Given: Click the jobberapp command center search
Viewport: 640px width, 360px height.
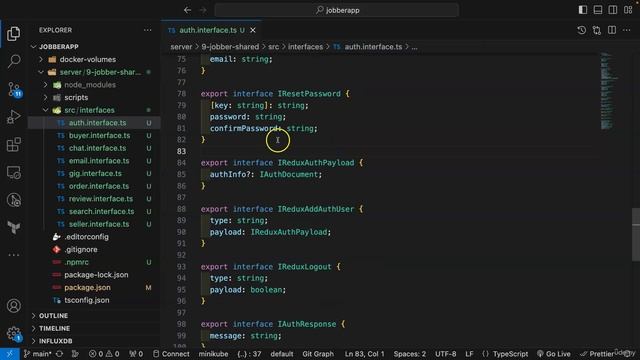Looking at the screenshot, I should (x=337, y=10).
